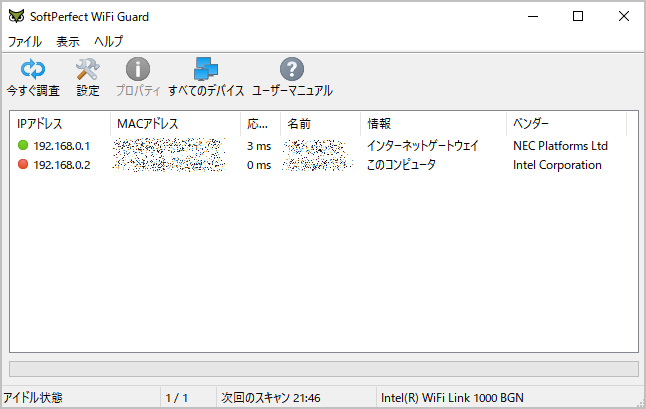The width and height of the screenshot is (646, 409).
Task: Click the 1 / 1 status bar counter
Action: [x=177, y=398]
